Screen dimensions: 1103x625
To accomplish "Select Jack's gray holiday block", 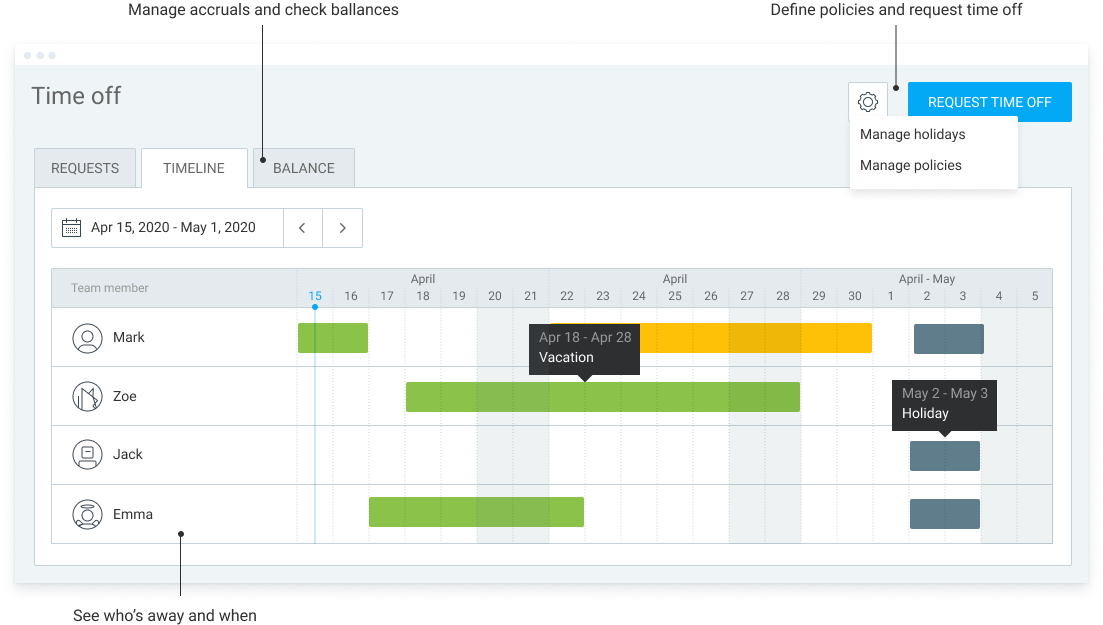I will [x=945, y=456].
